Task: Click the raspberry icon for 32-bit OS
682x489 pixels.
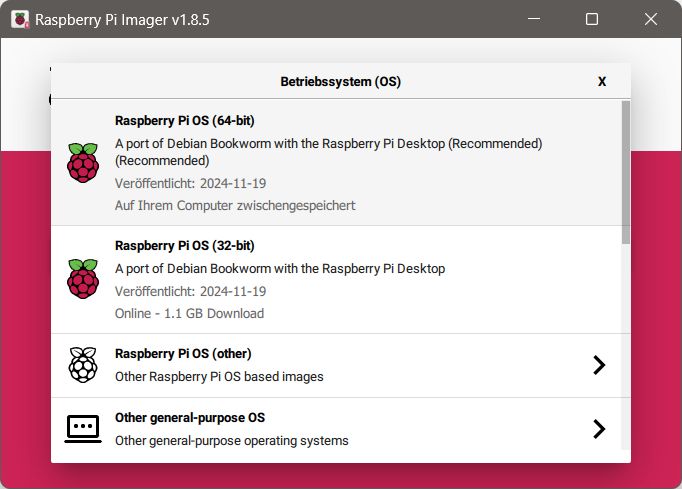Action: [83, 279]
